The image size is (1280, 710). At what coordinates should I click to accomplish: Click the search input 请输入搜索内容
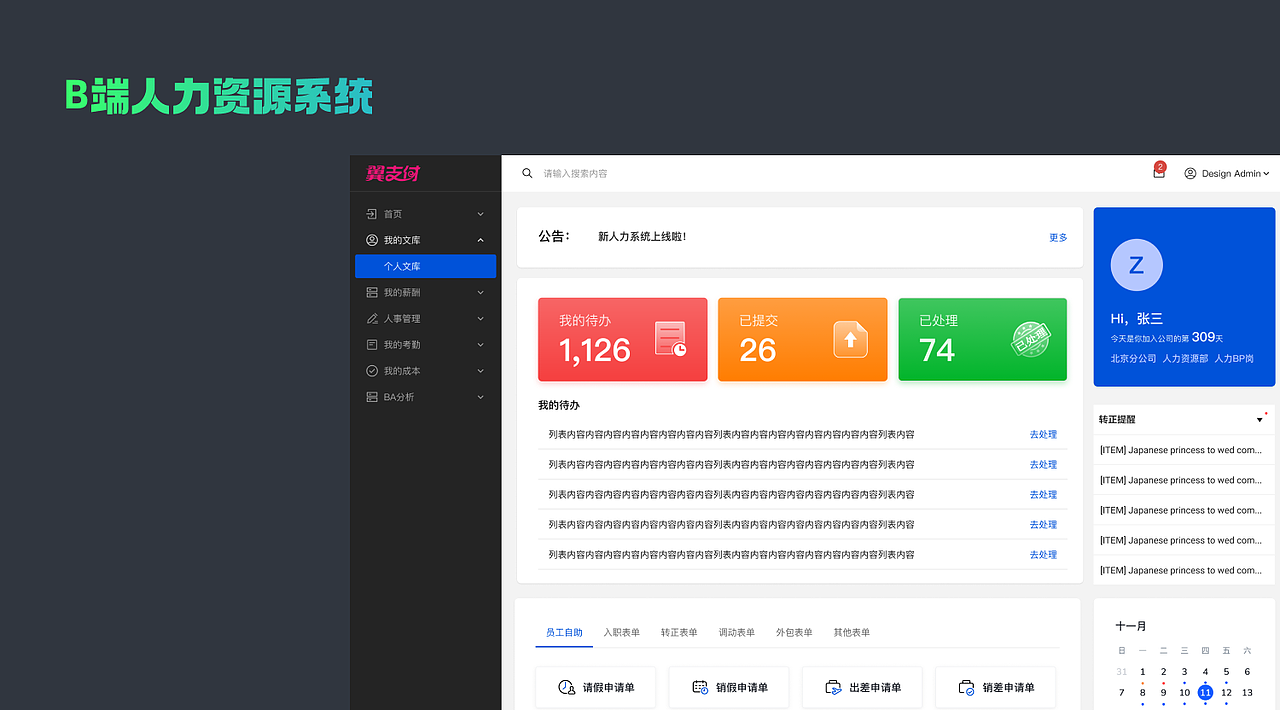[x=575, y=173]
